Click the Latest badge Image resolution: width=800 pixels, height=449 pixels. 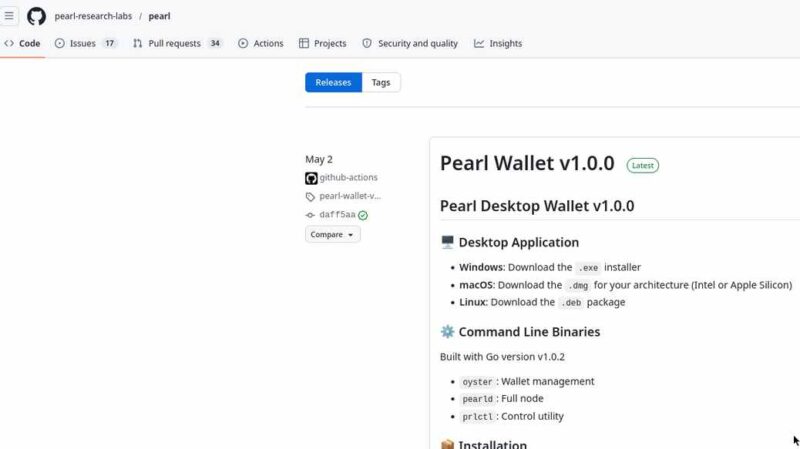click(x=643, y=165)
